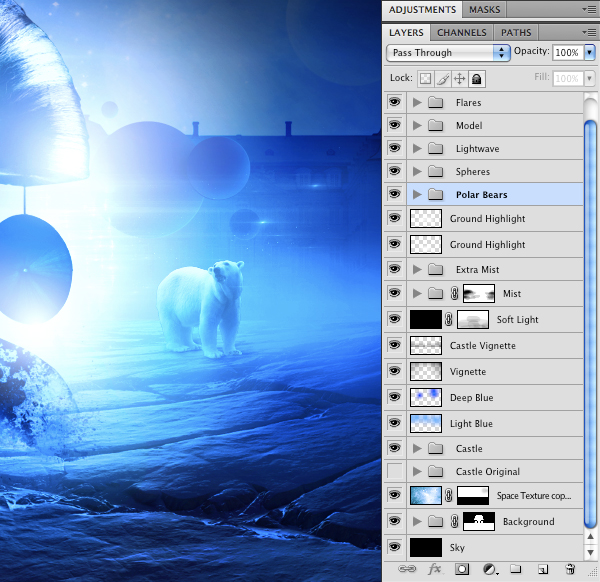Create a new layer icon
Screen dimensions: 600x582
pyautogui.click(x=543, y=569)
